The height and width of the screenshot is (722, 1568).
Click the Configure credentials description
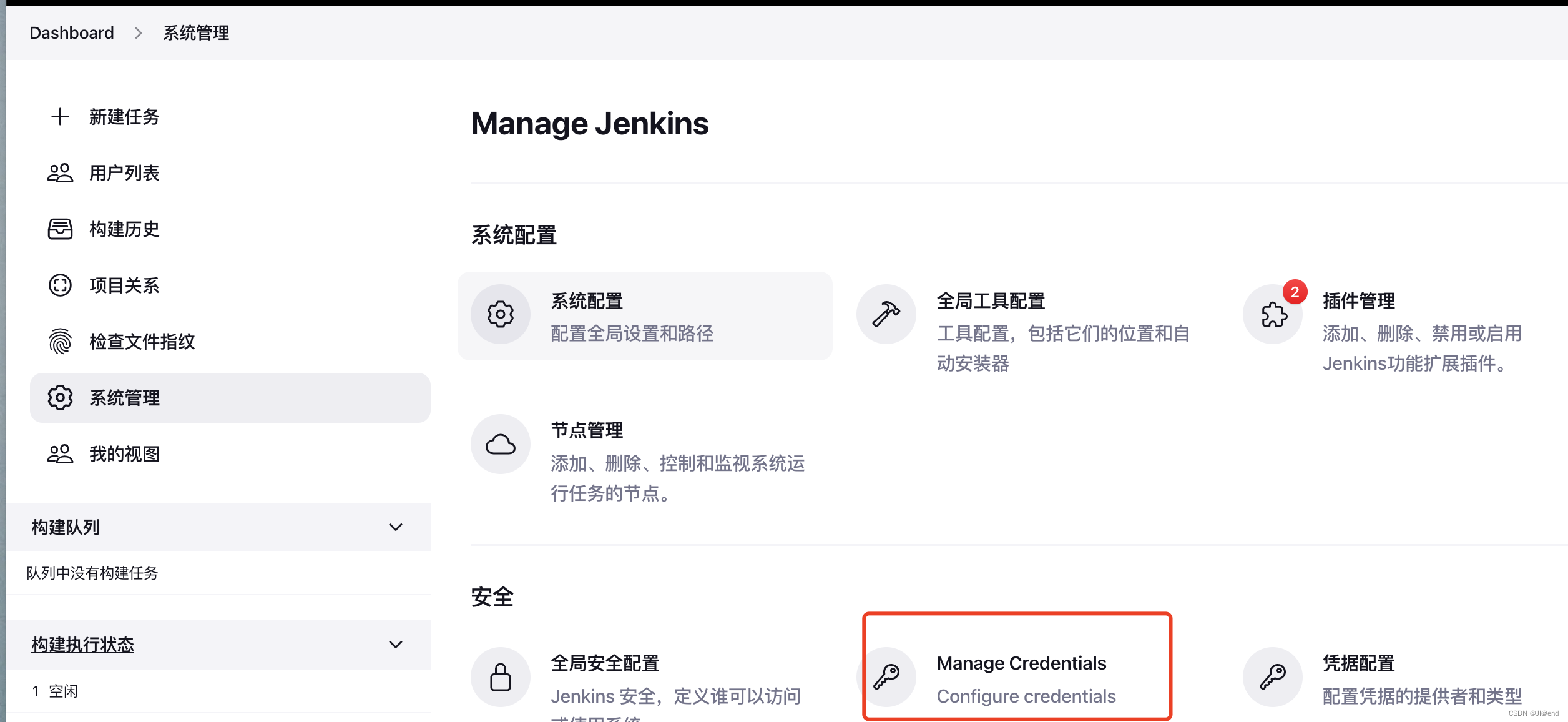(x=1026, y=696)
